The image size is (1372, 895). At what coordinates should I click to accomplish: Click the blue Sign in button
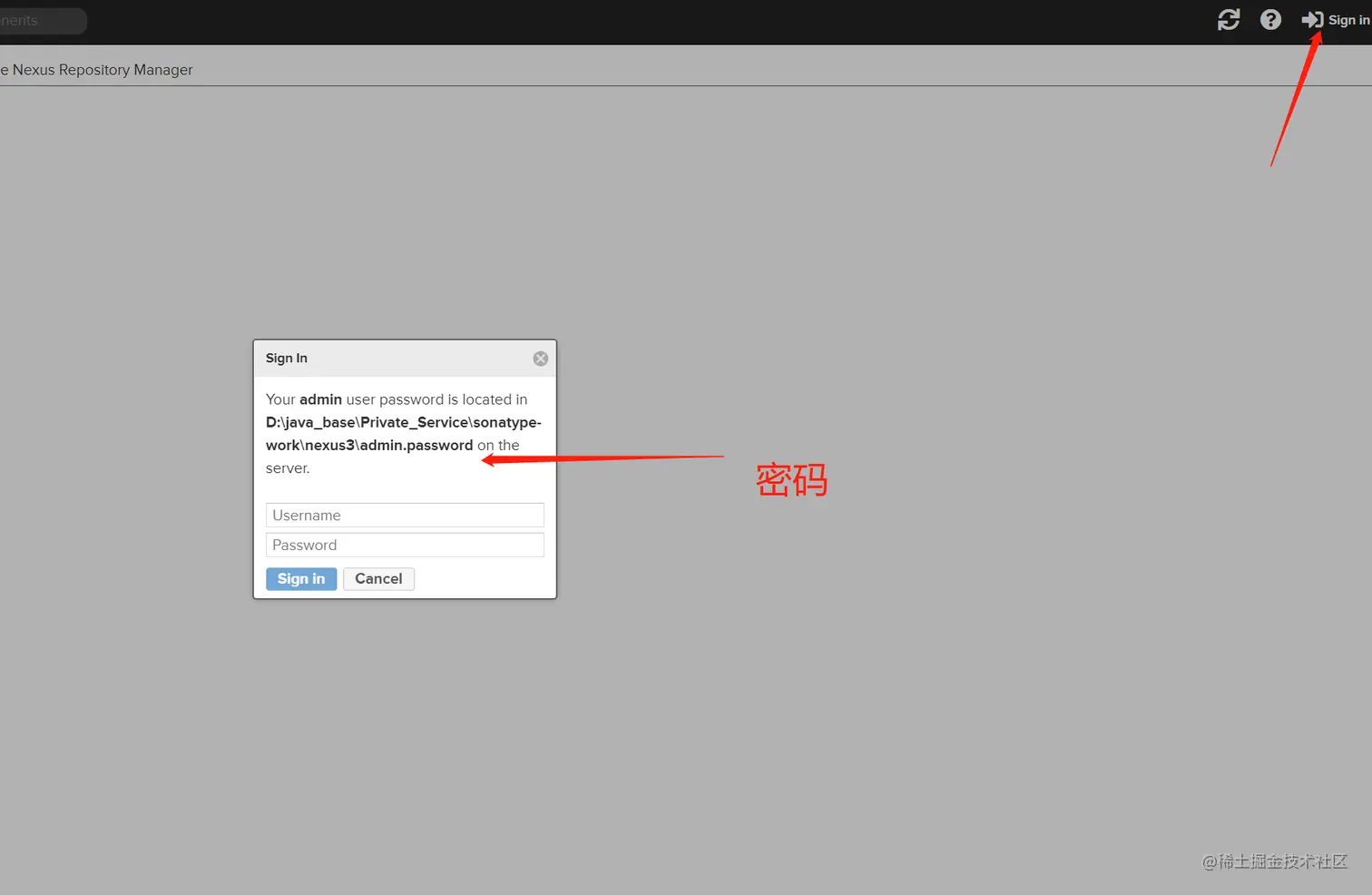[x=301, y=579]
